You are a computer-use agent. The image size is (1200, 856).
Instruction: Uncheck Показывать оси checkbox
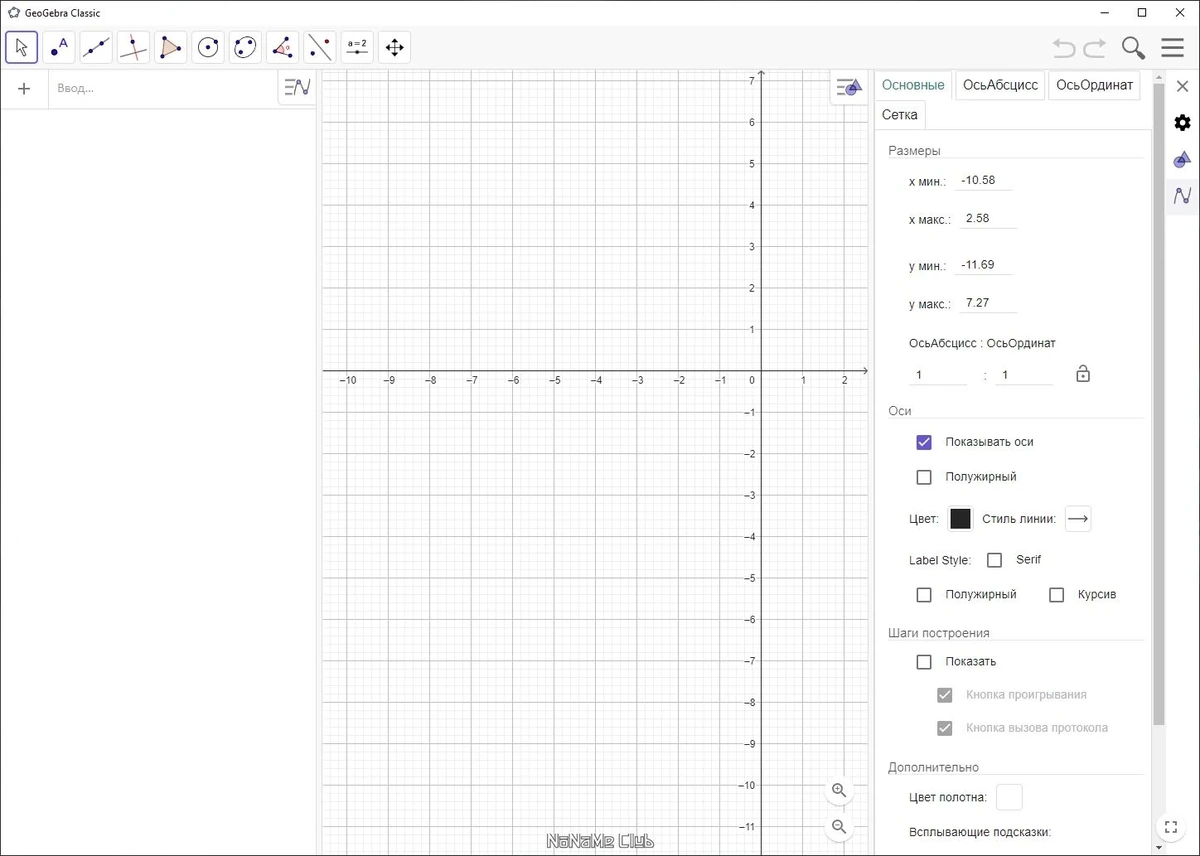coord(924,442)
